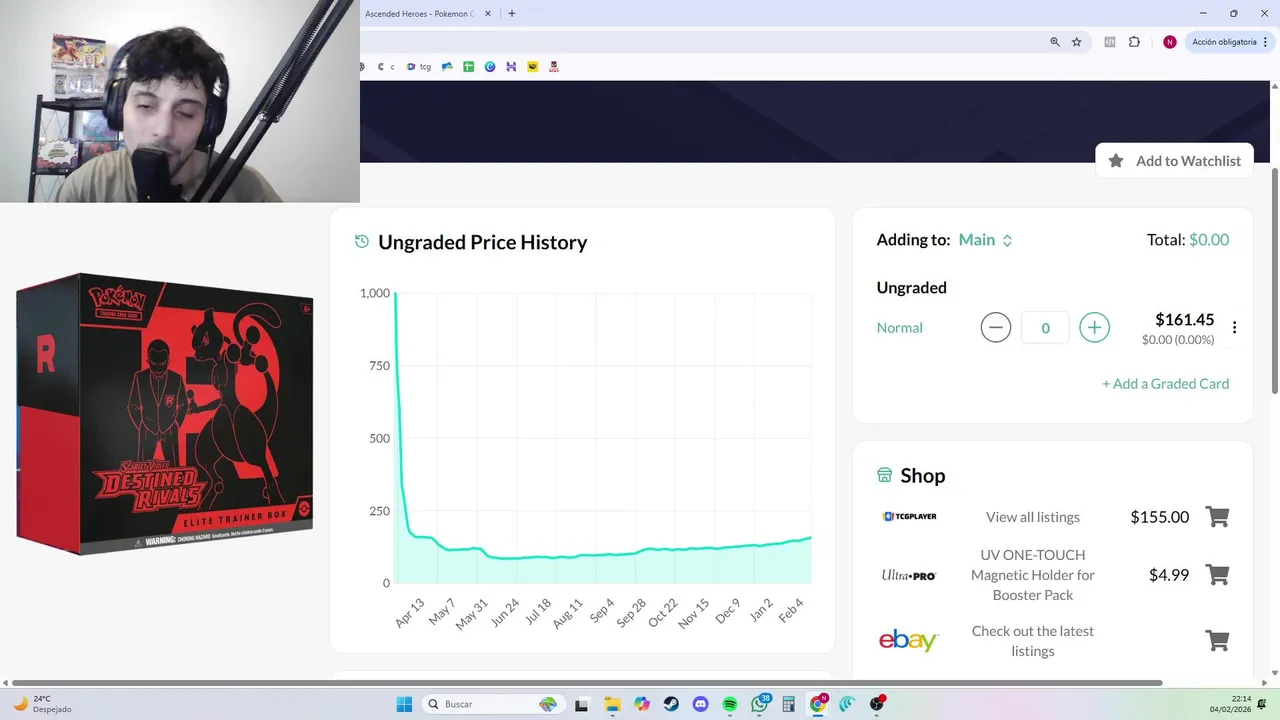Click the weather widget showing 24°C

(x=42, y=704)
